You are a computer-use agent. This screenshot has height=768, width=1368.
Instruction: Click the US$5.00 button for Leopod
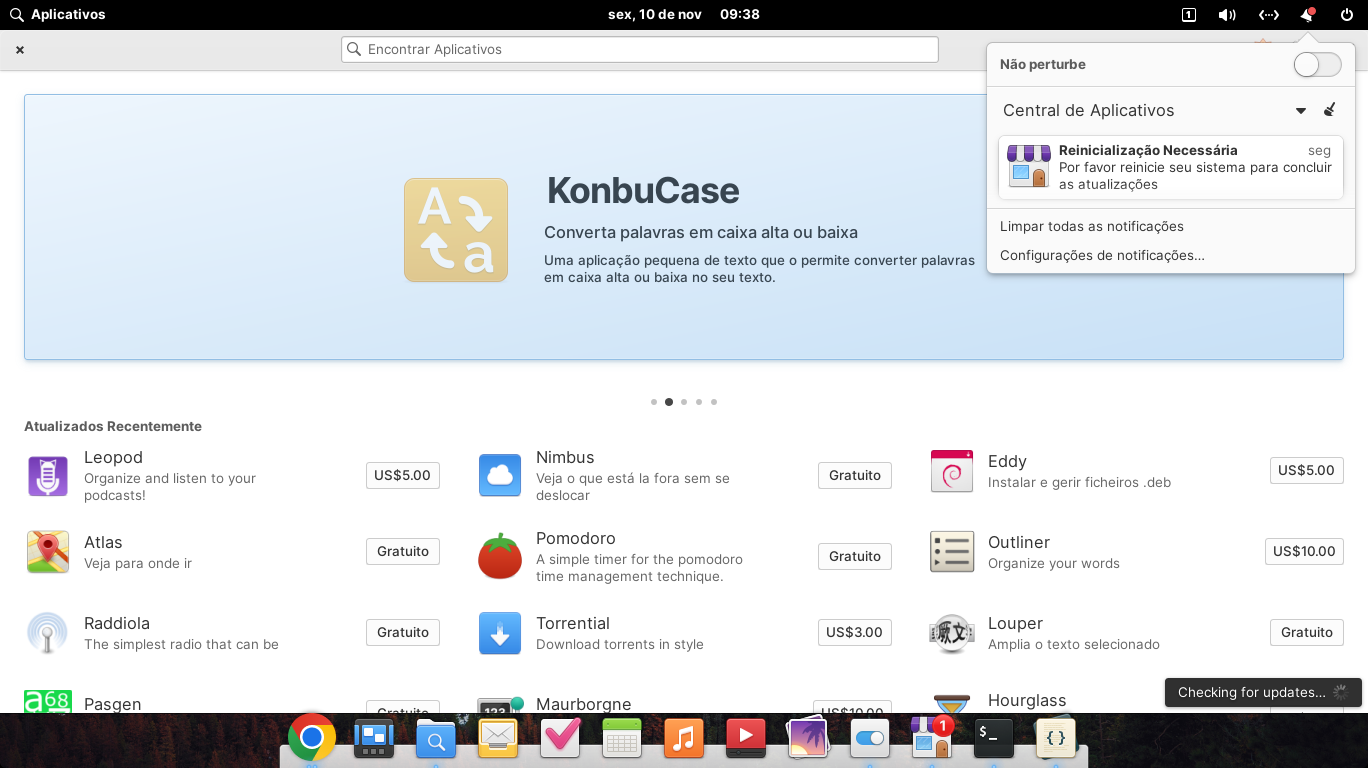pyautogui.click(x=402, y=475)
